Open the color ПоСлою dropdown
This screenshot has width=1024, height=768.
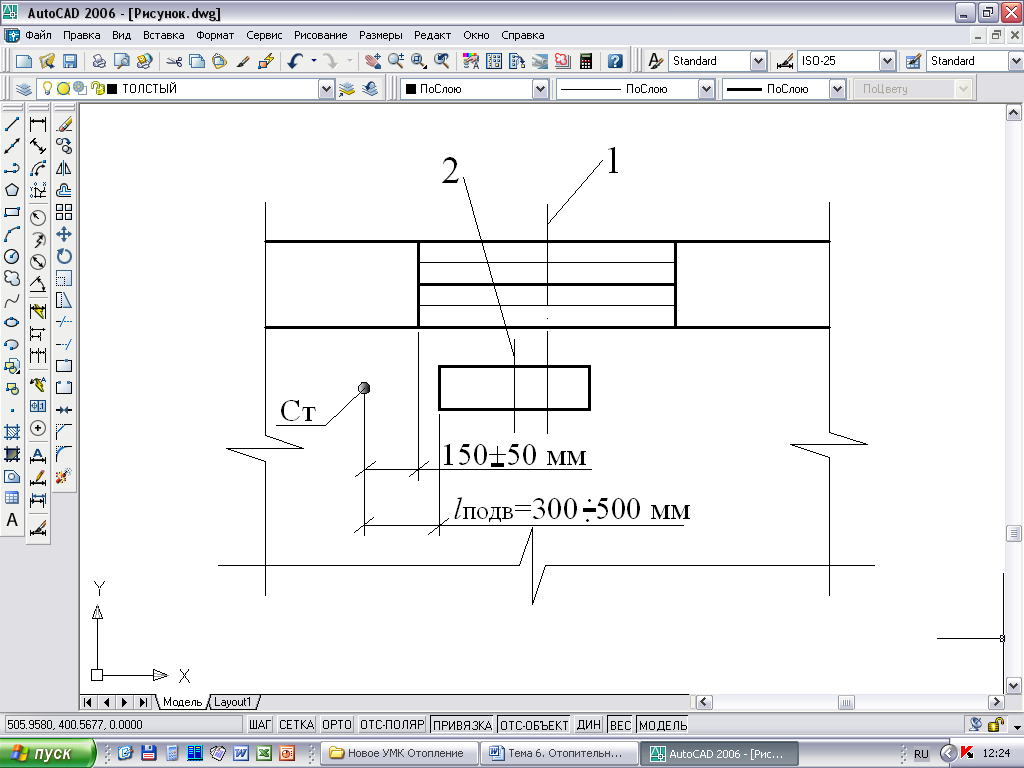(540, 89)
